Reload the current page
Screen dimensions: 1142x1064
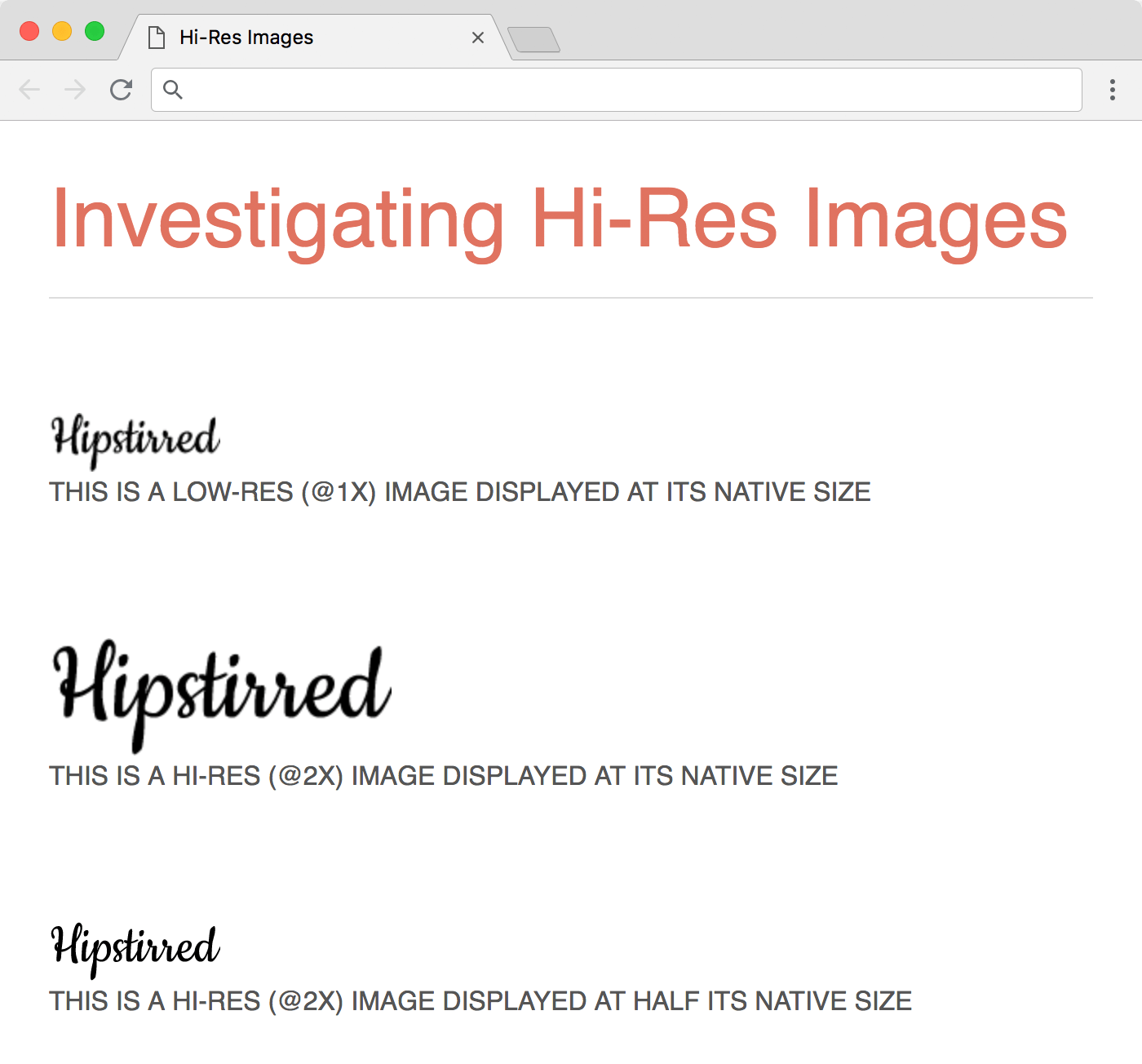click(x=121, y=90)
